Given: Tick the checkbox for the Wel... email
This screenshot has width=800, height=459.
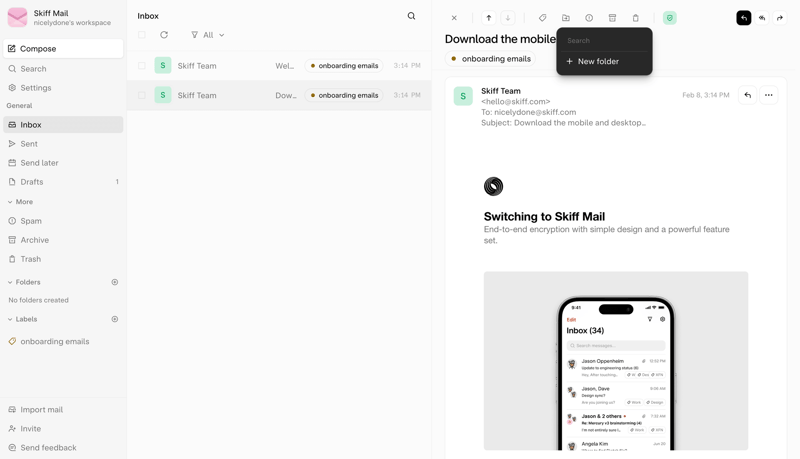Looking at the screenshot, I should click(x=142, y=66).
